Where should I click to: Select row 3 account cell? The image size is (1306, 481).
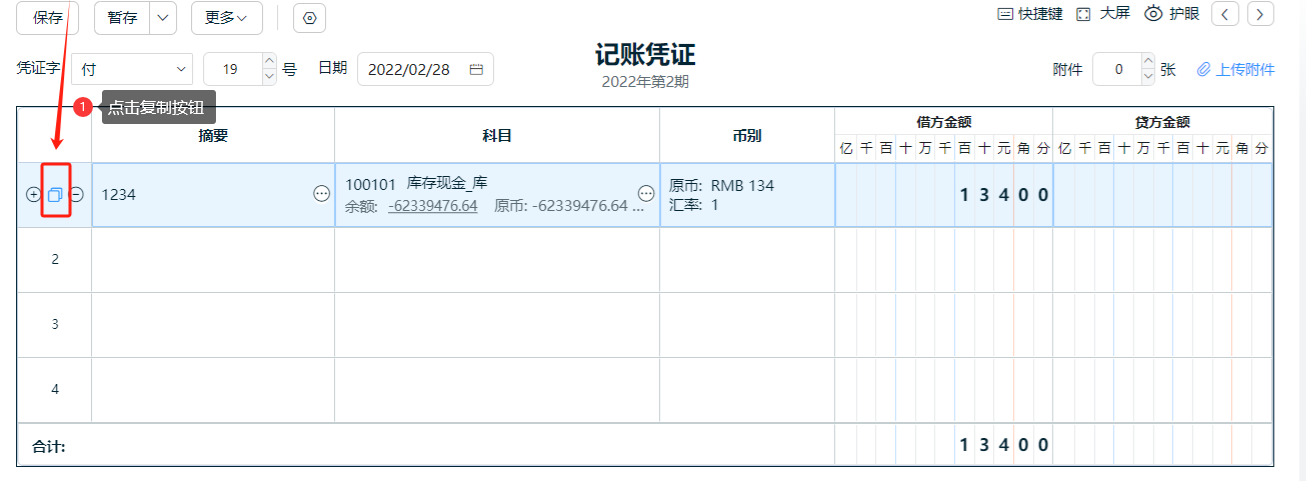(x=497, y=325)
